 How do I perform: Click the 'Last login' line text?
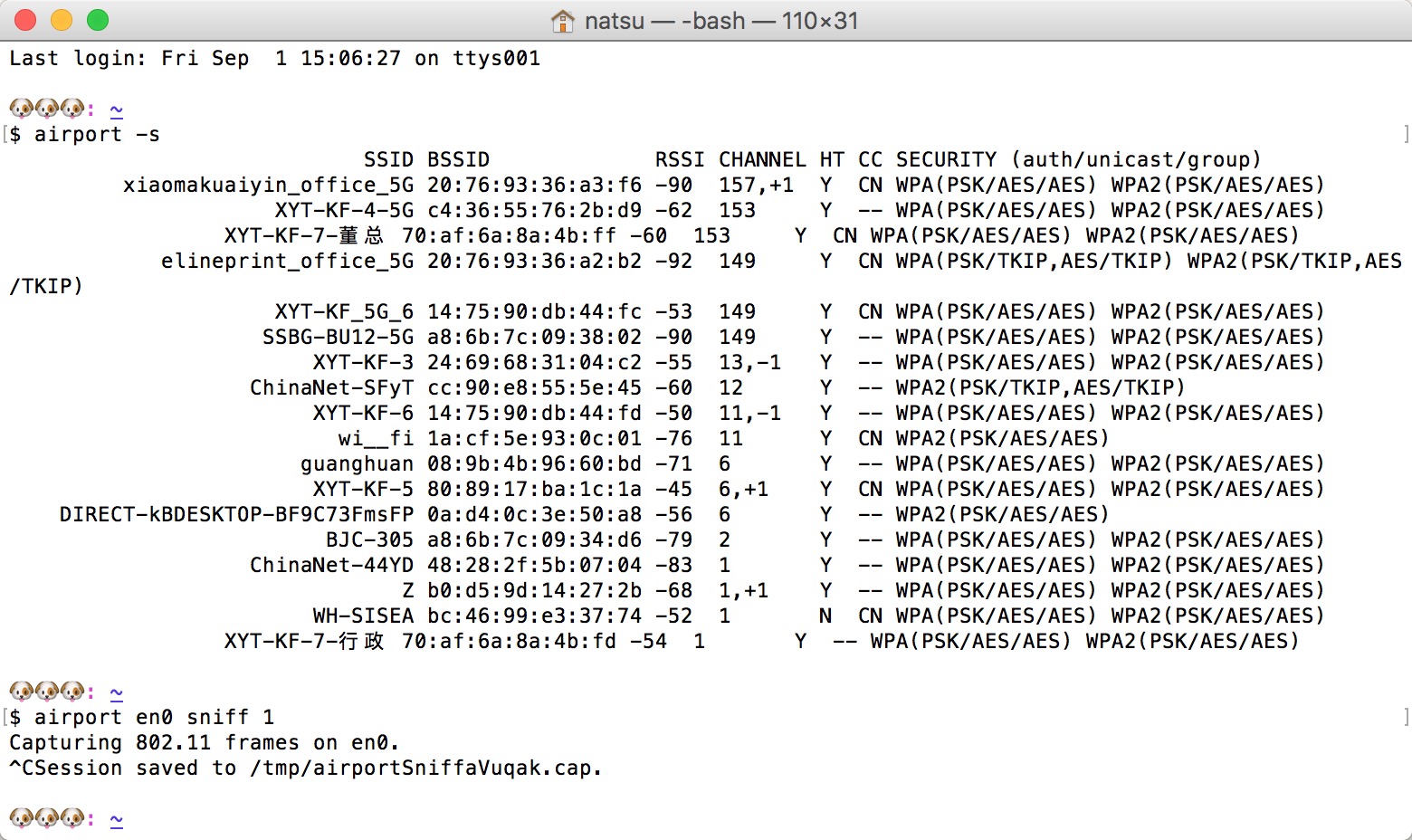coord(274,59)
